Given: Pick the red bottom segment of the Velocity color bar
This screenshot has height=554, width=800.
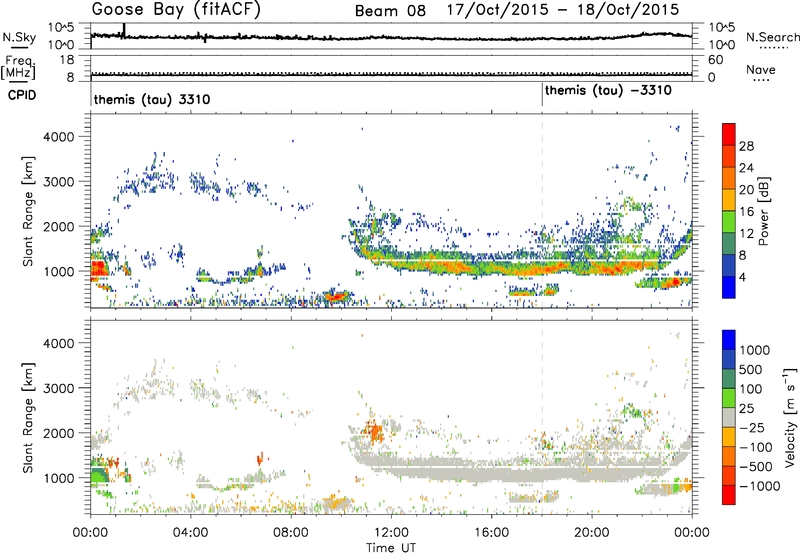Looking at the screenshot, I should (729, 495).
